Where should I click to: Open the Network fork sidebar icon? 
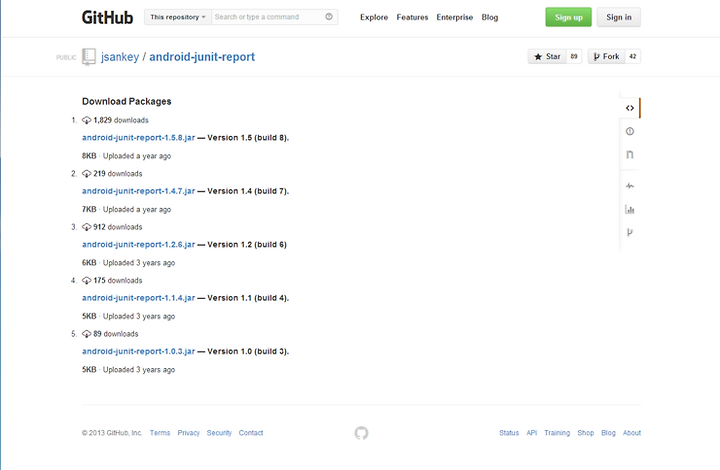[630, 232]
